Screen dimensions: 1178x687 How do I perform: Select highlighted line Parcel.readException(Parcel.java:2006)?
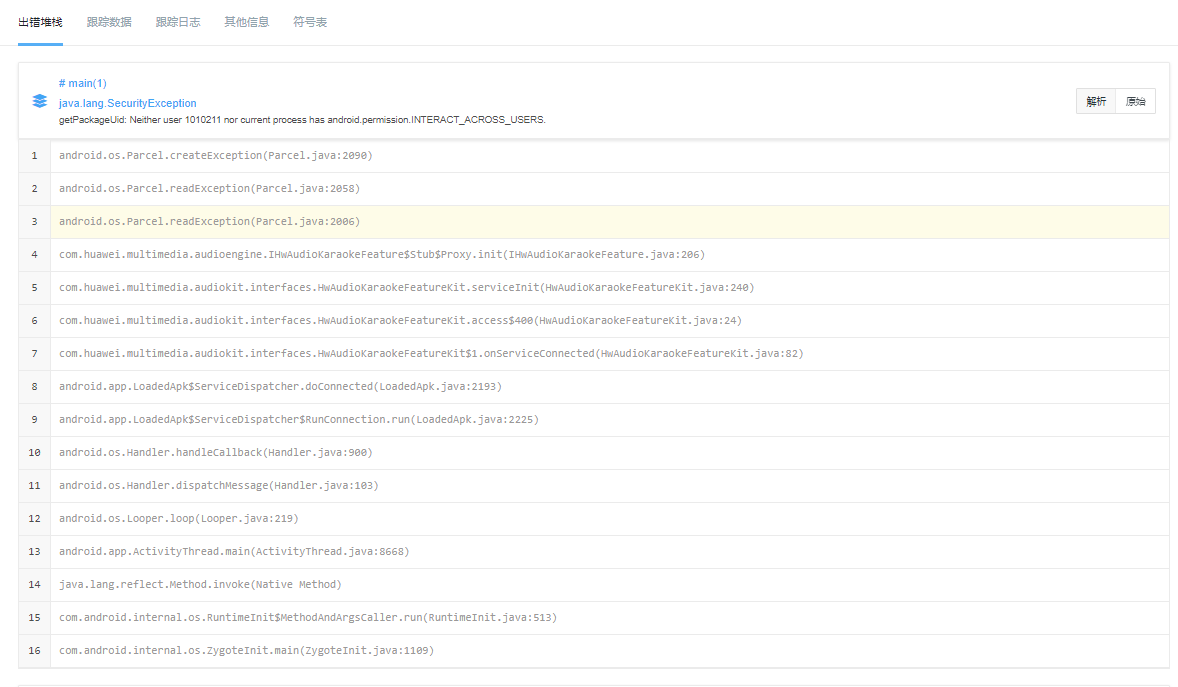tap(609, 222)
